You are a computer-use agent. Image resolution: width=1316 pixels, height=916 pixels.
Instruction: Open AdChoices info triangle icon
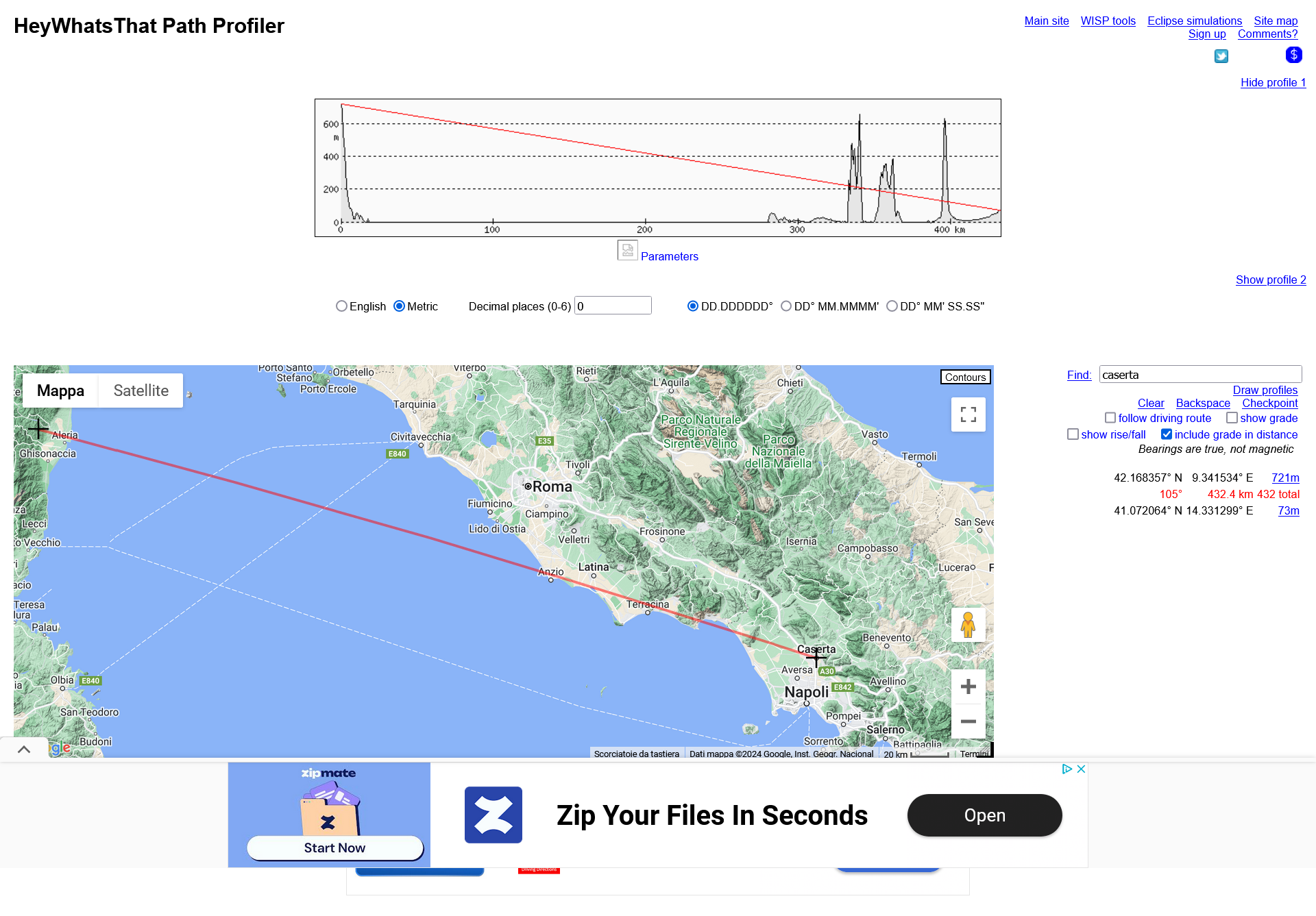point(1067,769)
